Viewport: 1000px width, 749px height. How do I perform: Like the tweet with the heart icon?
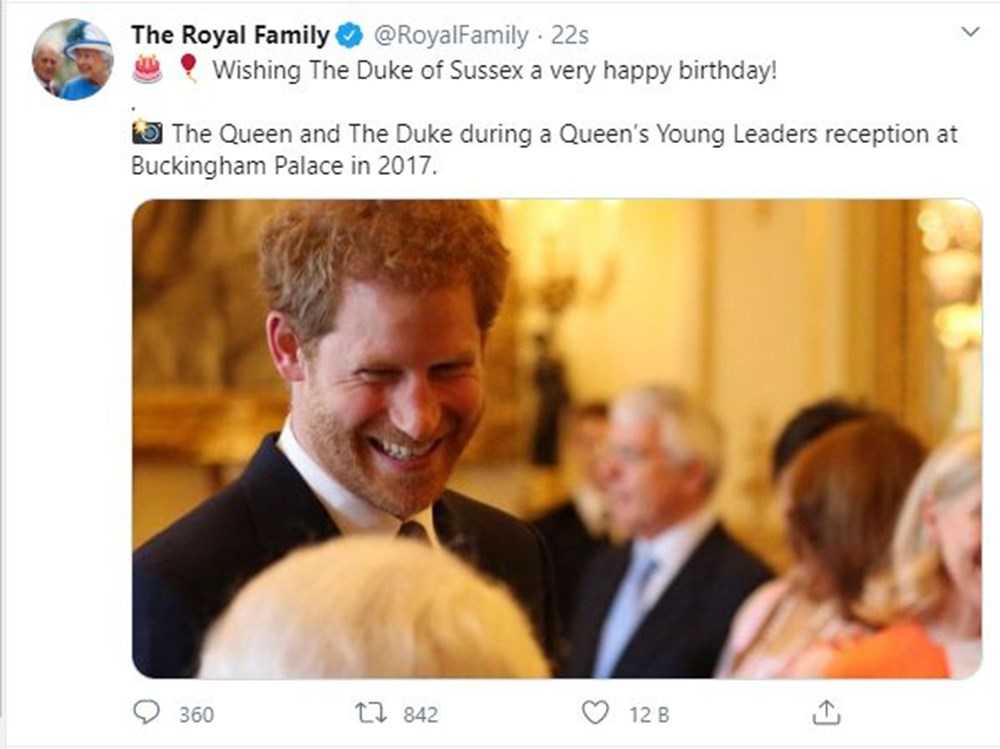(595, 712)
